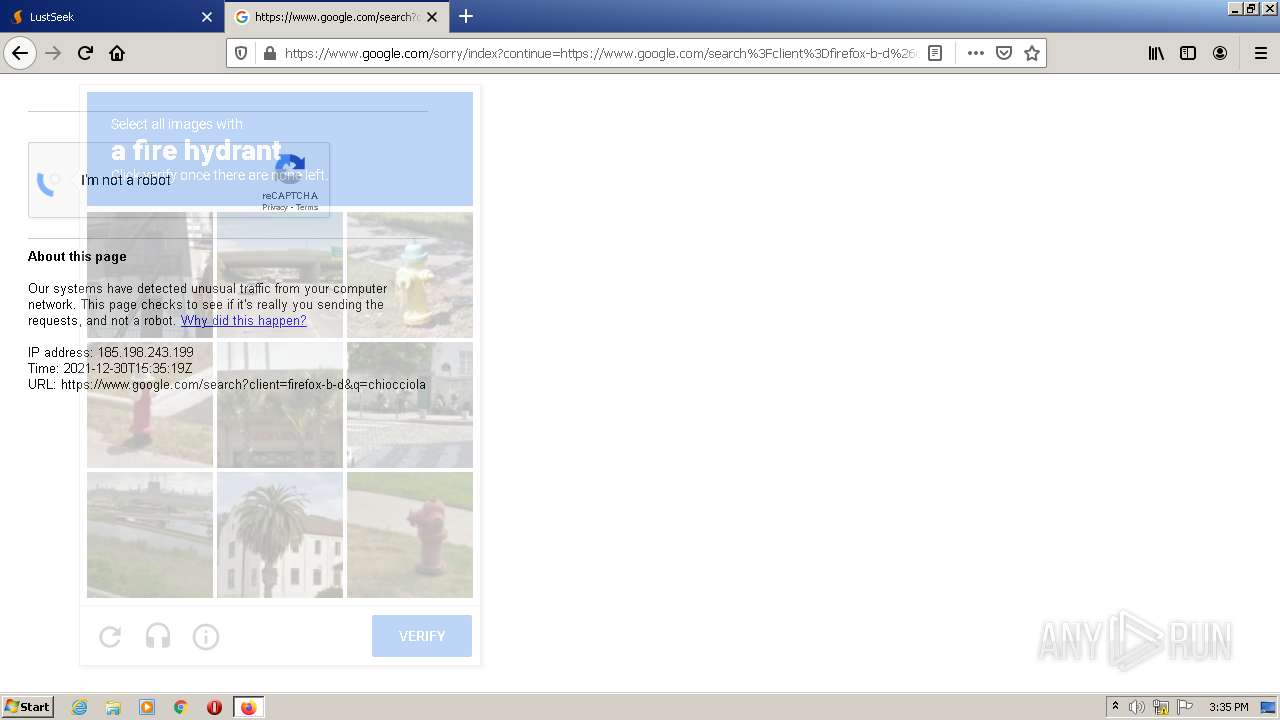Show captcha help information

pos(206,636)
